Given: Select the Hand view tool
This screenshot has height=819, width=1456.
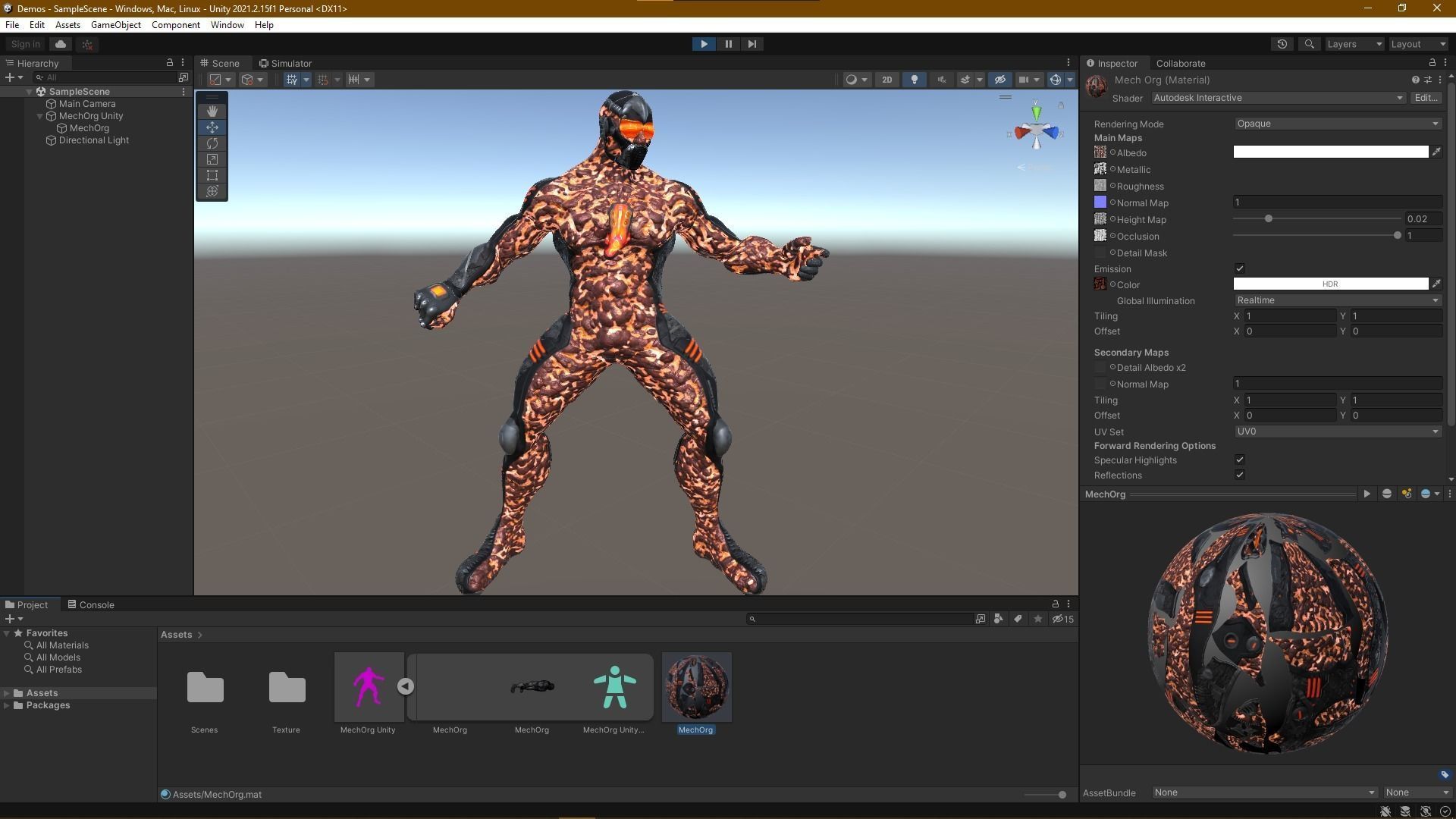Looking at the screenshot, I should (x=212, y=111).
